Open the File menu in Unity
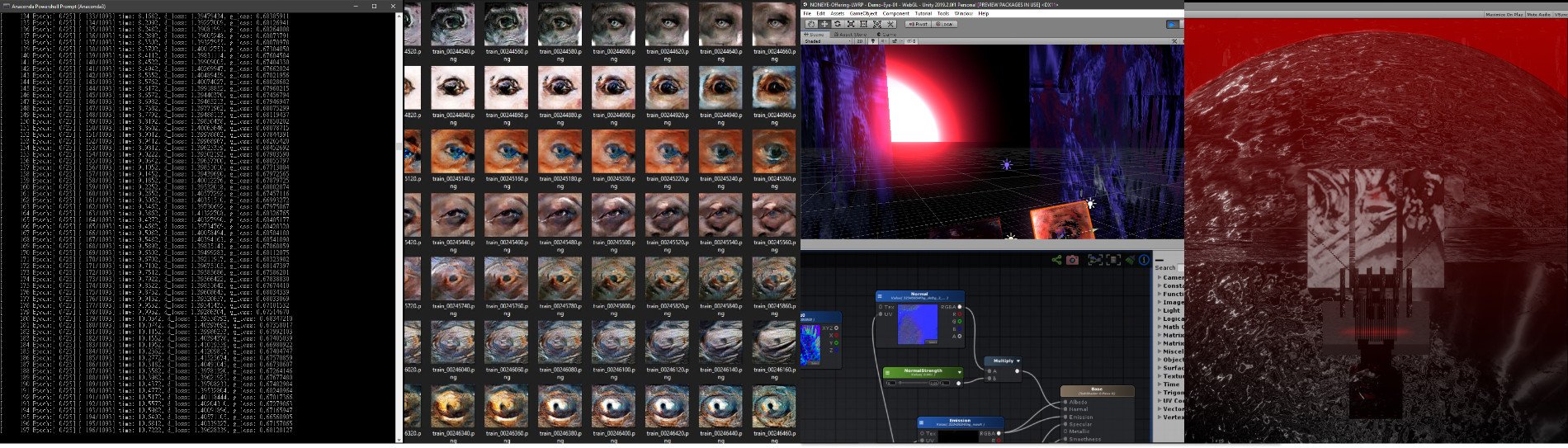The height and width of the screenshot is (448, 1568). (807, 13)
